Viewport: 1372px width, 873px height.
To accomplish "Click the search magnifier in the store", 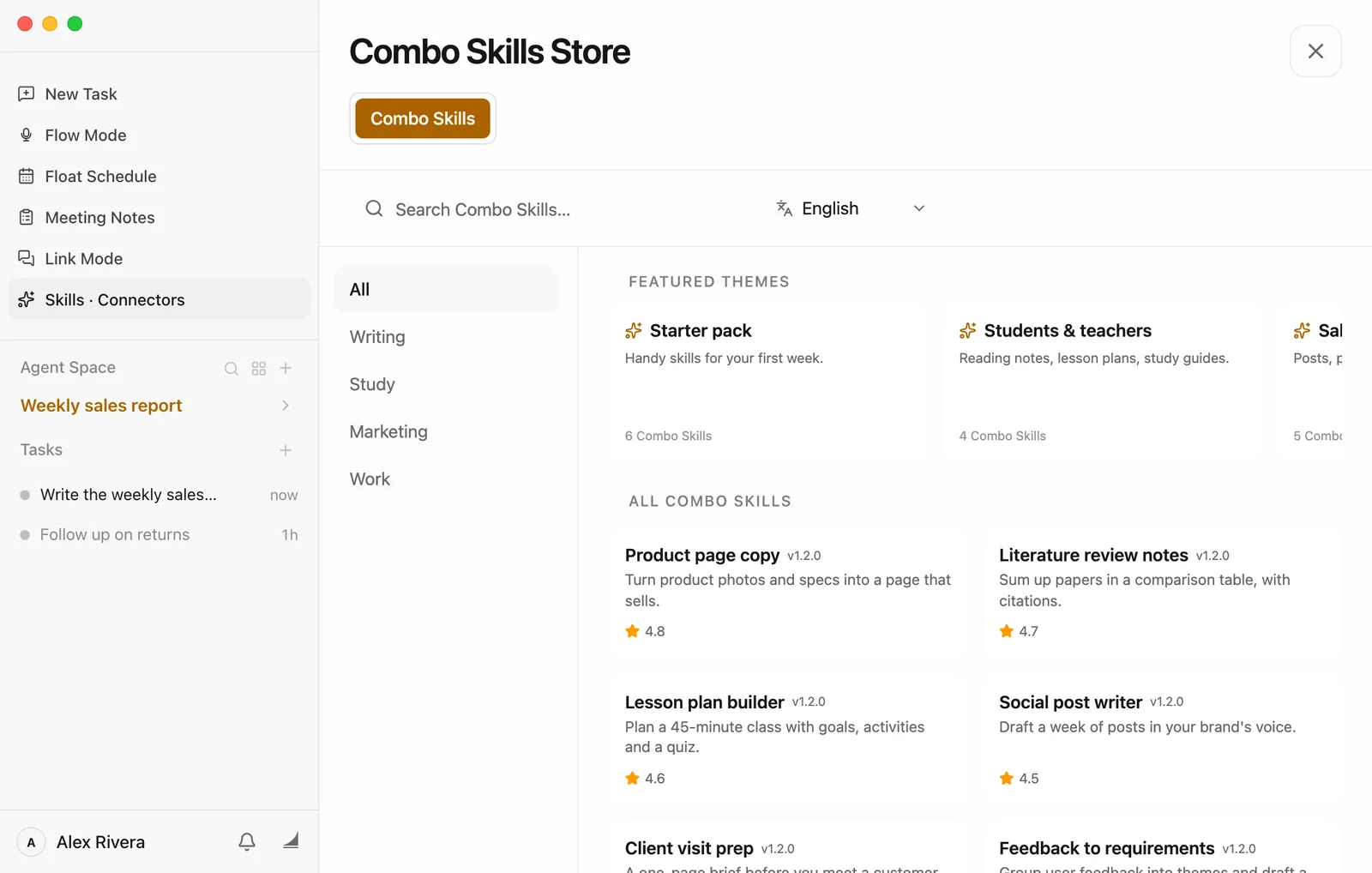I will (x=374, y=208).
